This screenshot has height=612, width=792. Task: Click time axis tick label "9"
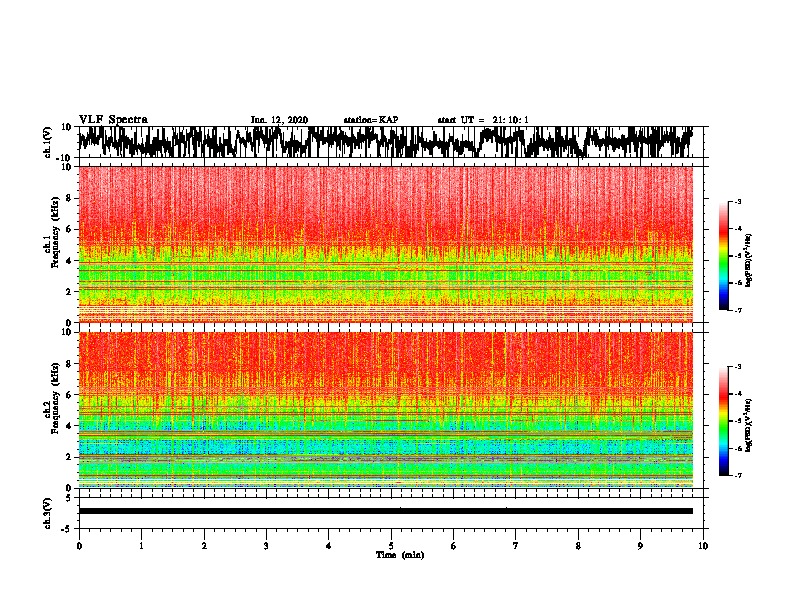tap(640, 546)
